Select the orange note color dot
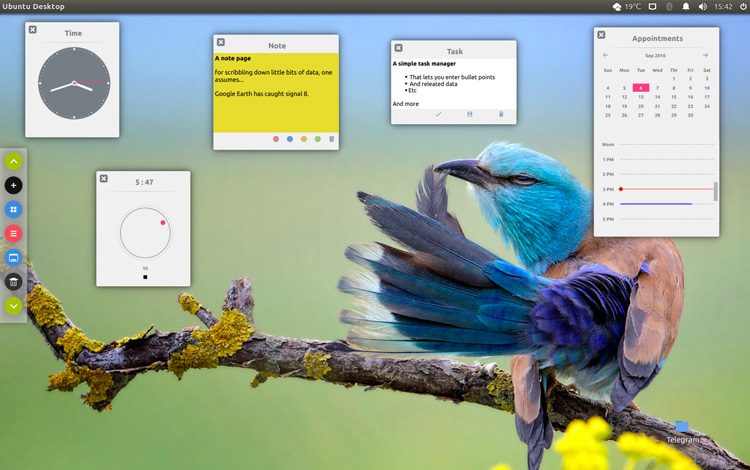750x470 pixels. click(x=304, y=139)
